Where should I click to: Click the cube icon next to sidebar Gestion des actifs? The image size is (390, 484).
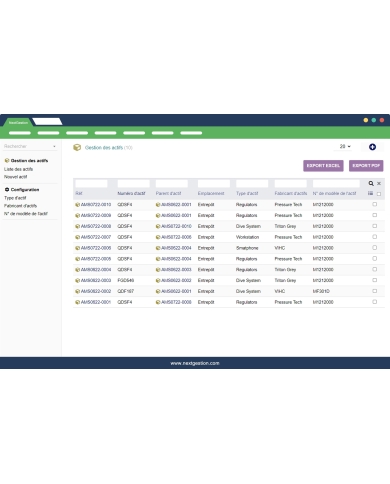(7, 161)
